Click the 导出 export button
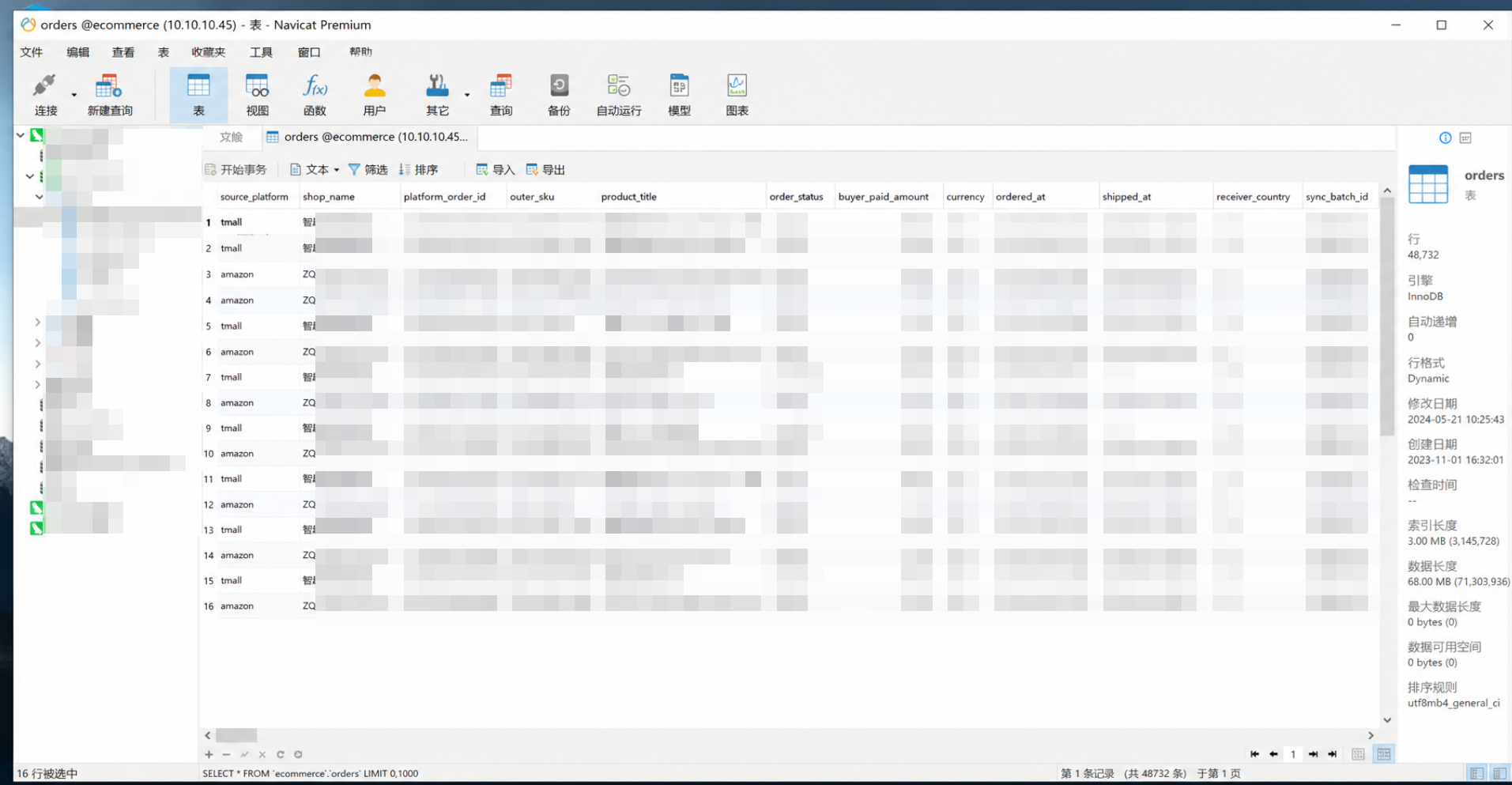 [545, 170]
